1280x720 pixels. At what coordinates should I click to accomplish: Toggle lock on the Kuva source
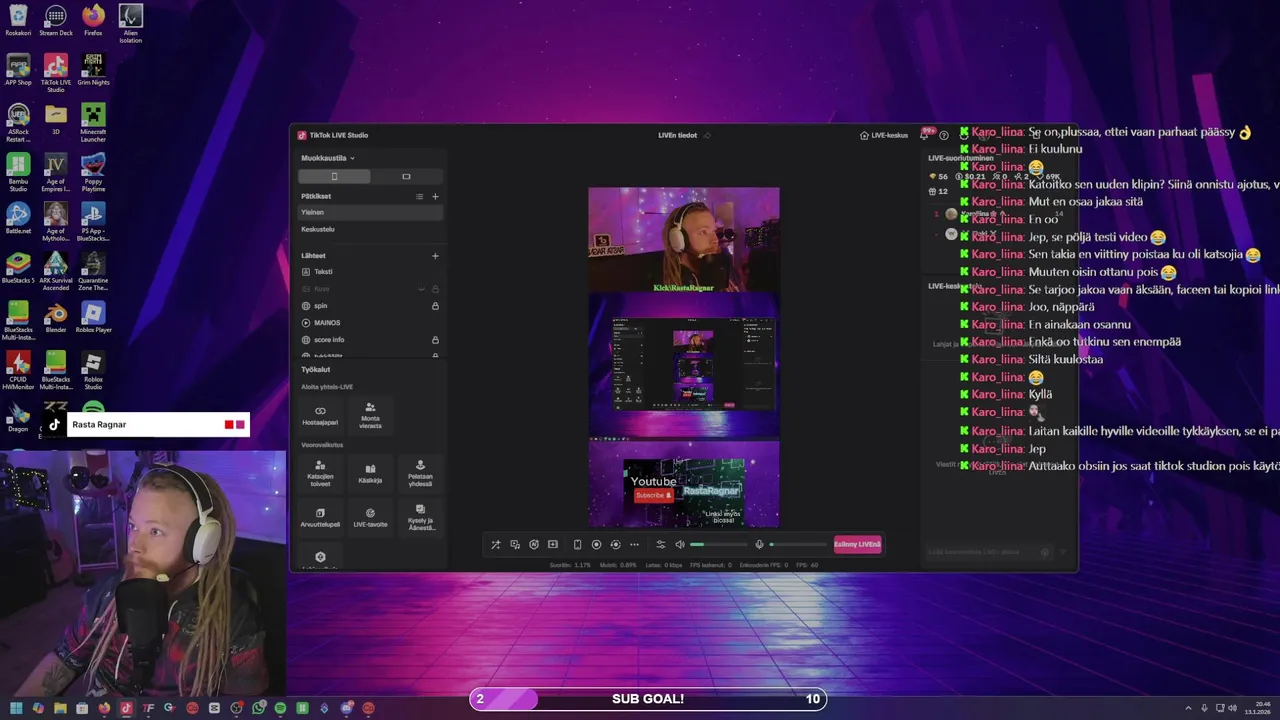(435, 289)
